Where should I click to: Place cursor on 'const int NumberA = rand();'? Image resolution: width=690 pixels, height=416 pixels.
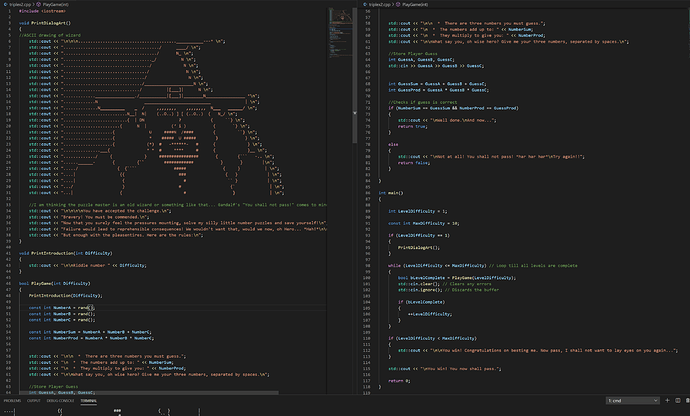pyautogui.click(x=62, y=308)
